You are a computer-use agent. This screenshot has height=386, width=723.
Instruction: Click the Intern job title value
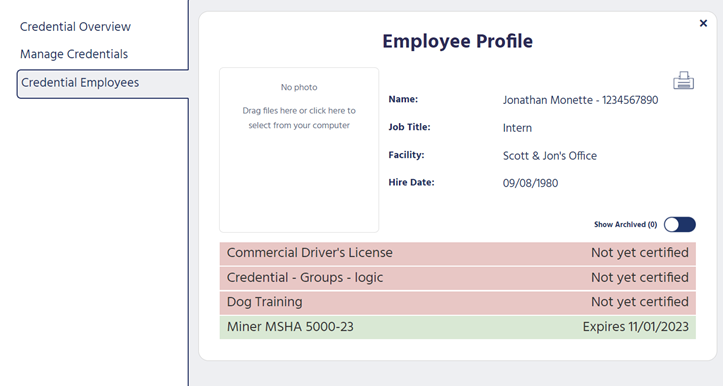(517, 128)
